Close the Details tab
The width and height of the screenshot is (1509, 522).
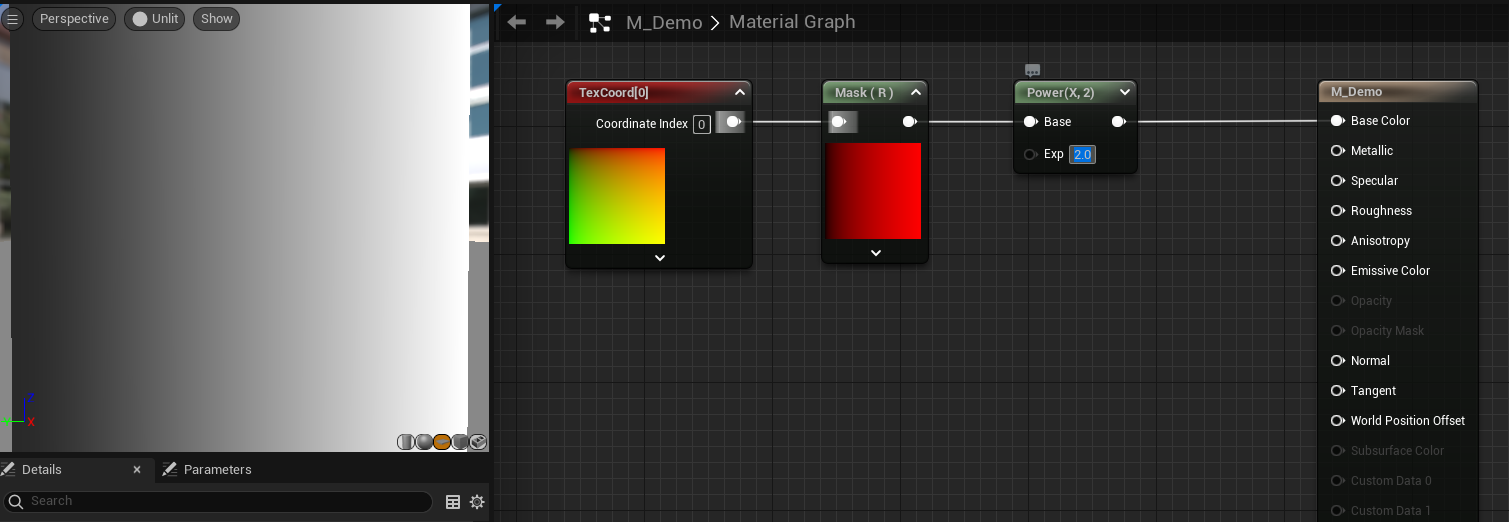tap(138, 470)
